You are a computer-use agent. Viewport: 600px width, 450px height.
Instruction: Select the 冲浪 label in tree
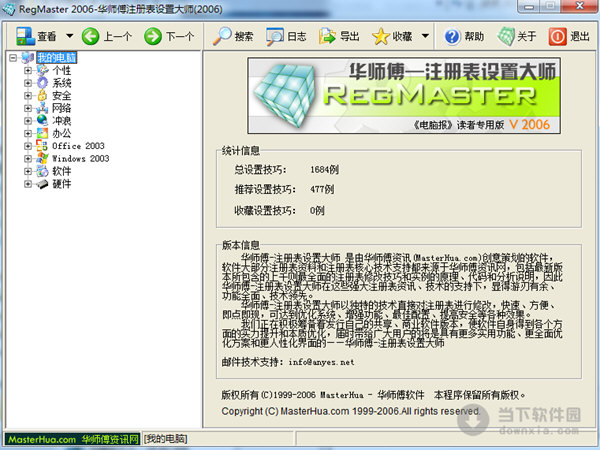62,121
